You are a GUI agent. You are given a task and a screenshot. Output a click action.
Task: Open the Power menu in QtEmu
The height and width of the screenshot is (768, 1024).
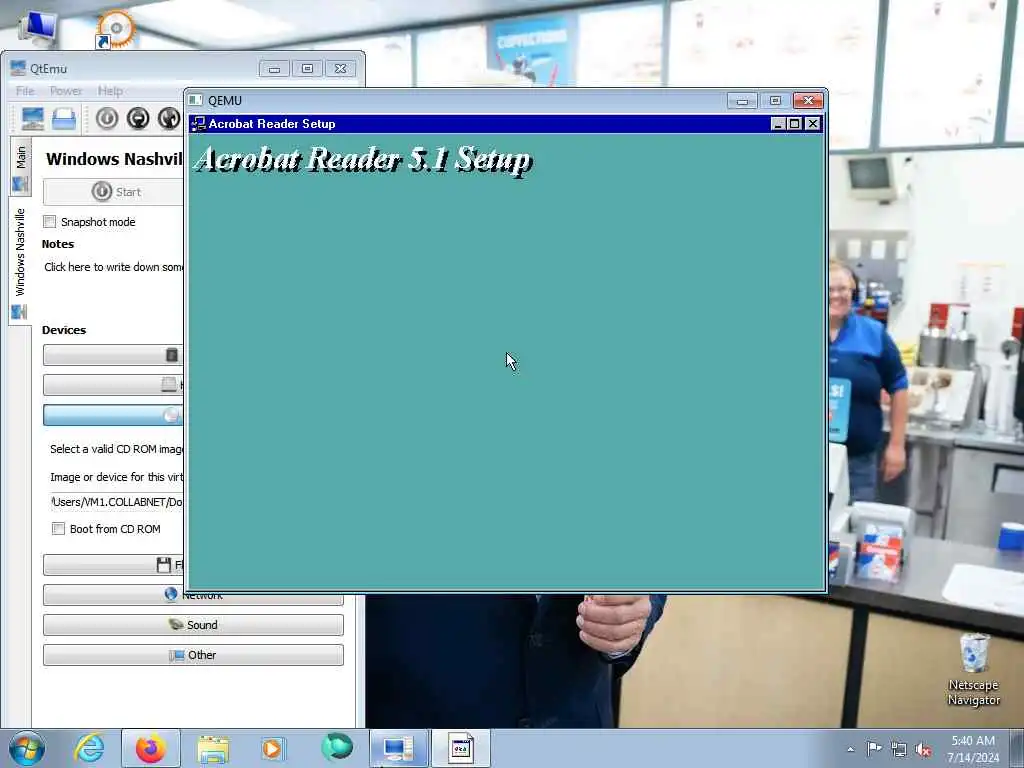(x=66, y=91)
